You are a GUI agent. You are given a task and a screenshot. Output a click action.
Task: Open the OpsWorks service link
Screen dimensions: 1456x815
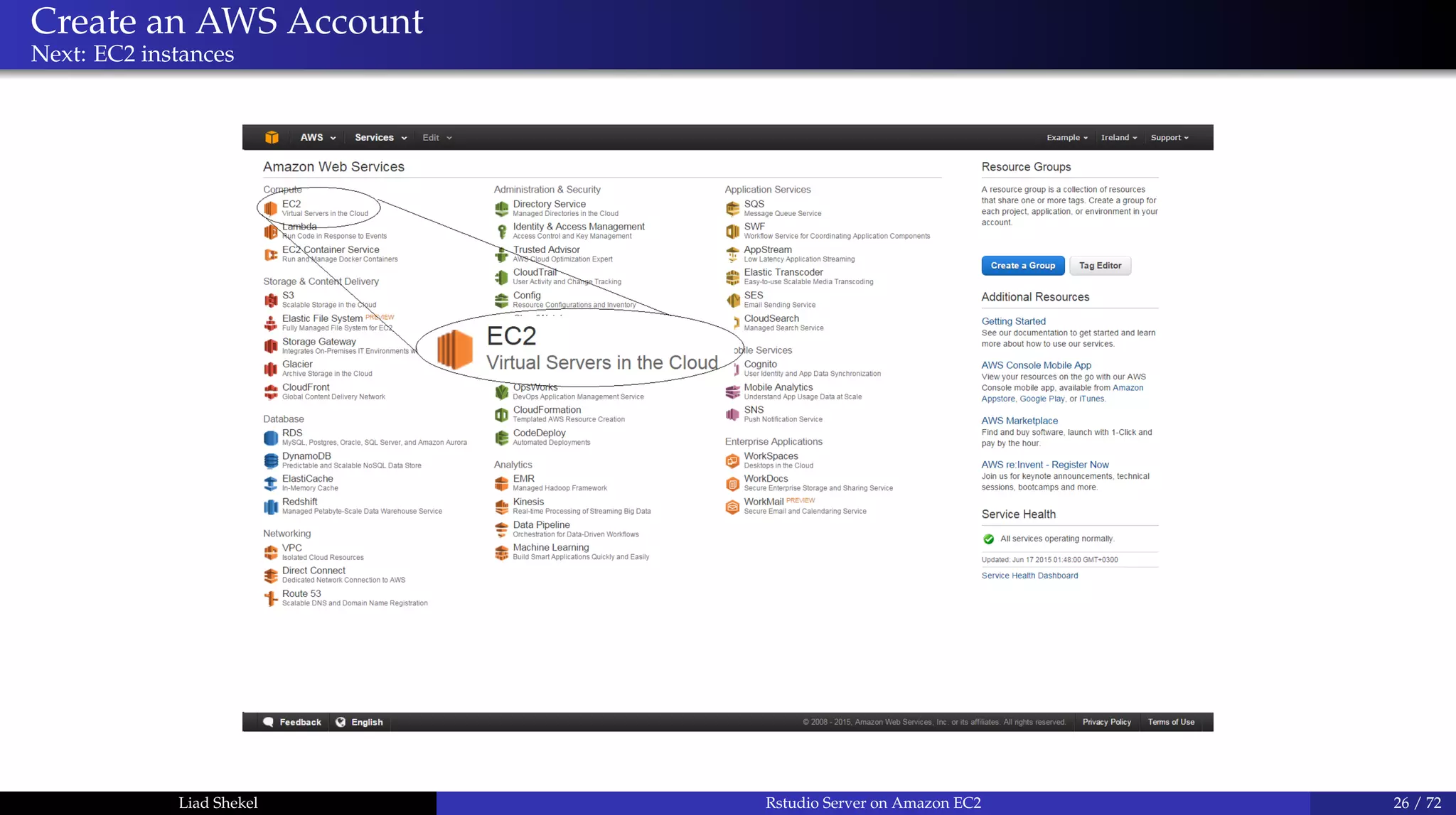[x=535, y=387]
